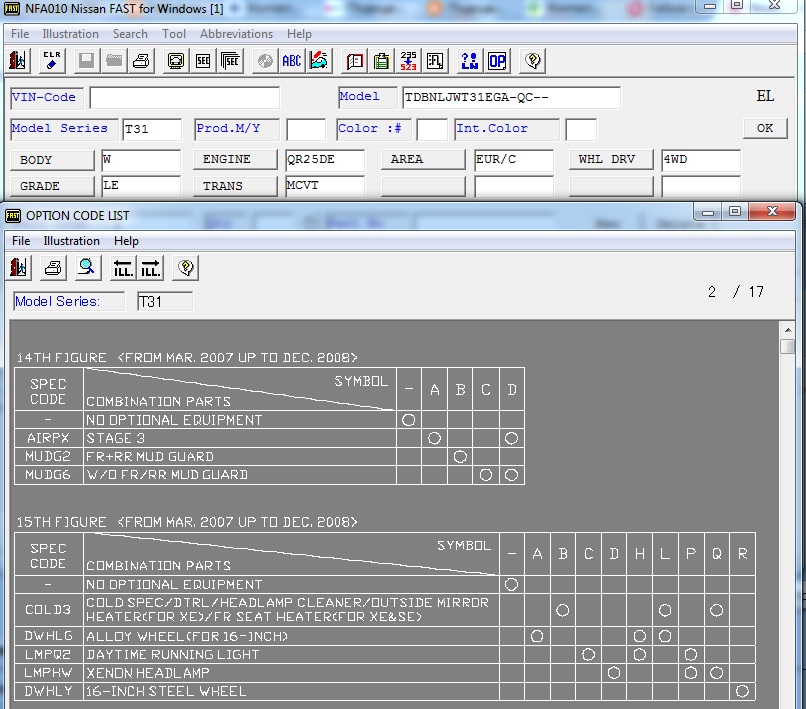Click the WHL DRV field showing 4WD
Screen dimensions: 806x709
701,160
